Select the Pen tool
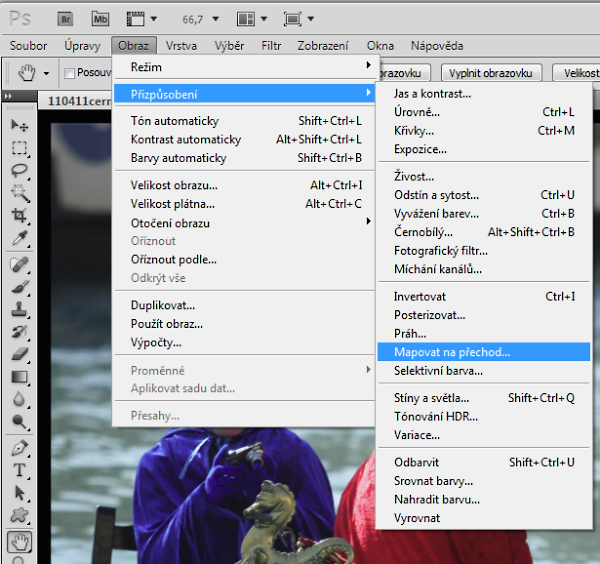This screenshot has width=600, height=564. click(19, 447)
